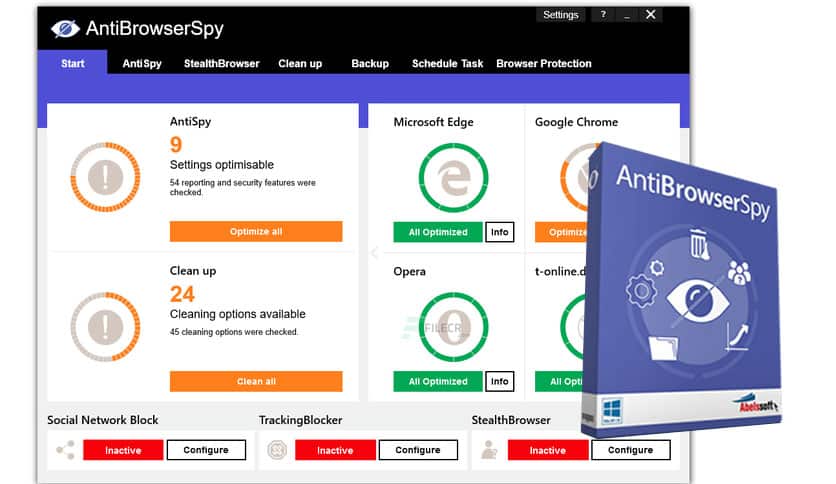The width and height of the screenshot is (836, 484).
Task: Minimize the AntiBrowserSpy window
Action: click(627, 15)
